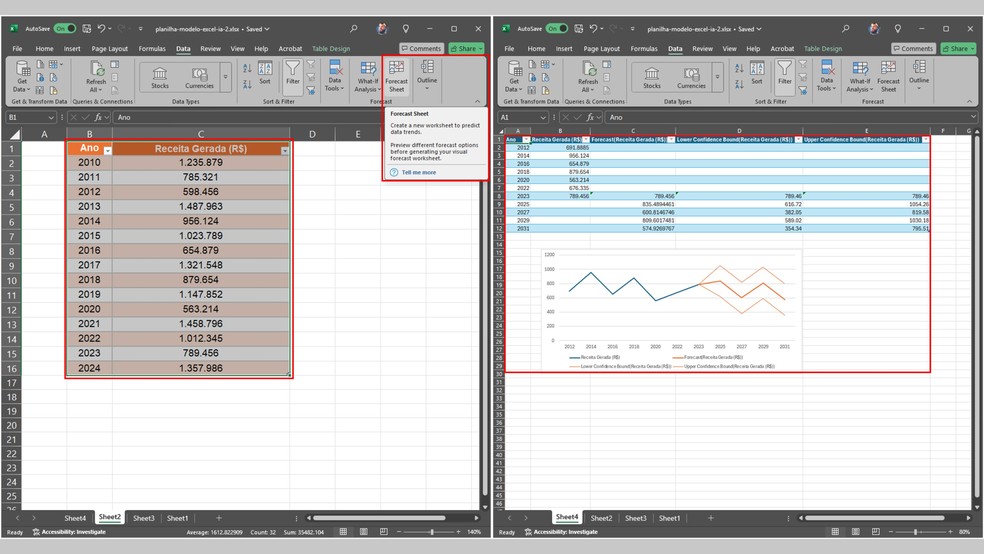Open filter dropdown on Receita Gerada header, left

(285, 151)
